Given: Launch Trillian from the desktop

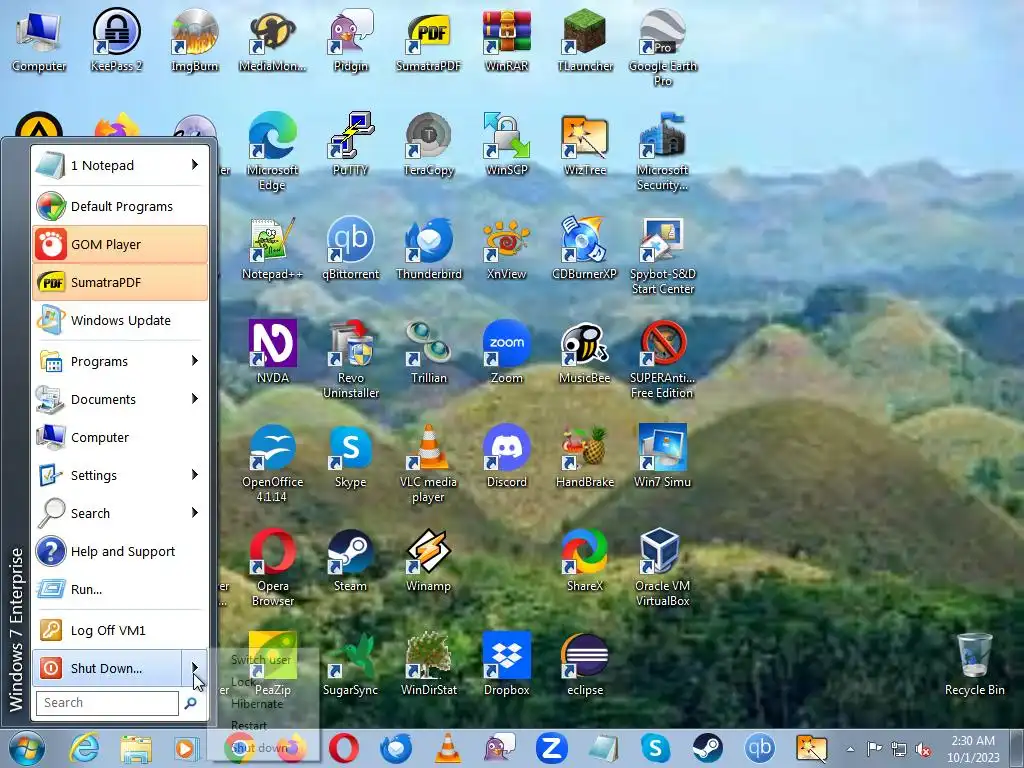Looking at the screenshot, I should (428, 352).
